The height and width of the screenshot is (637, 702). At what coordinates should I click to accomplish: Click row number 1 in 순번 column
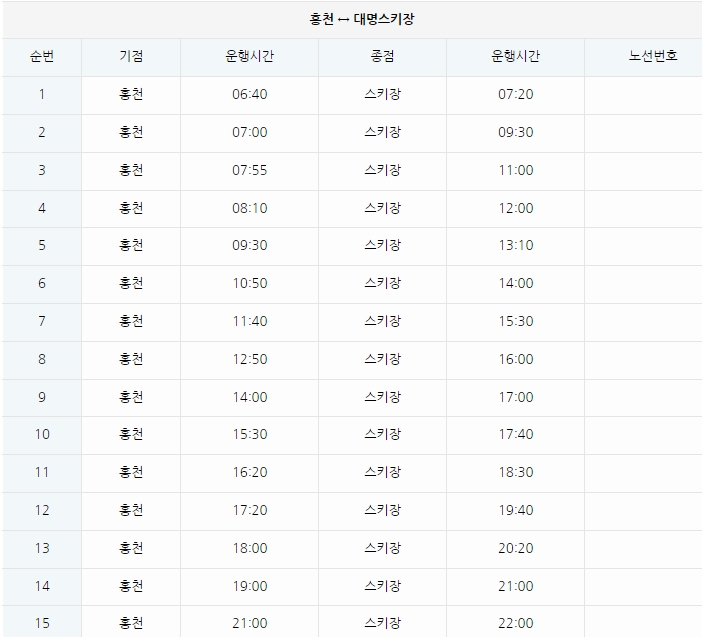coord(42,94)
